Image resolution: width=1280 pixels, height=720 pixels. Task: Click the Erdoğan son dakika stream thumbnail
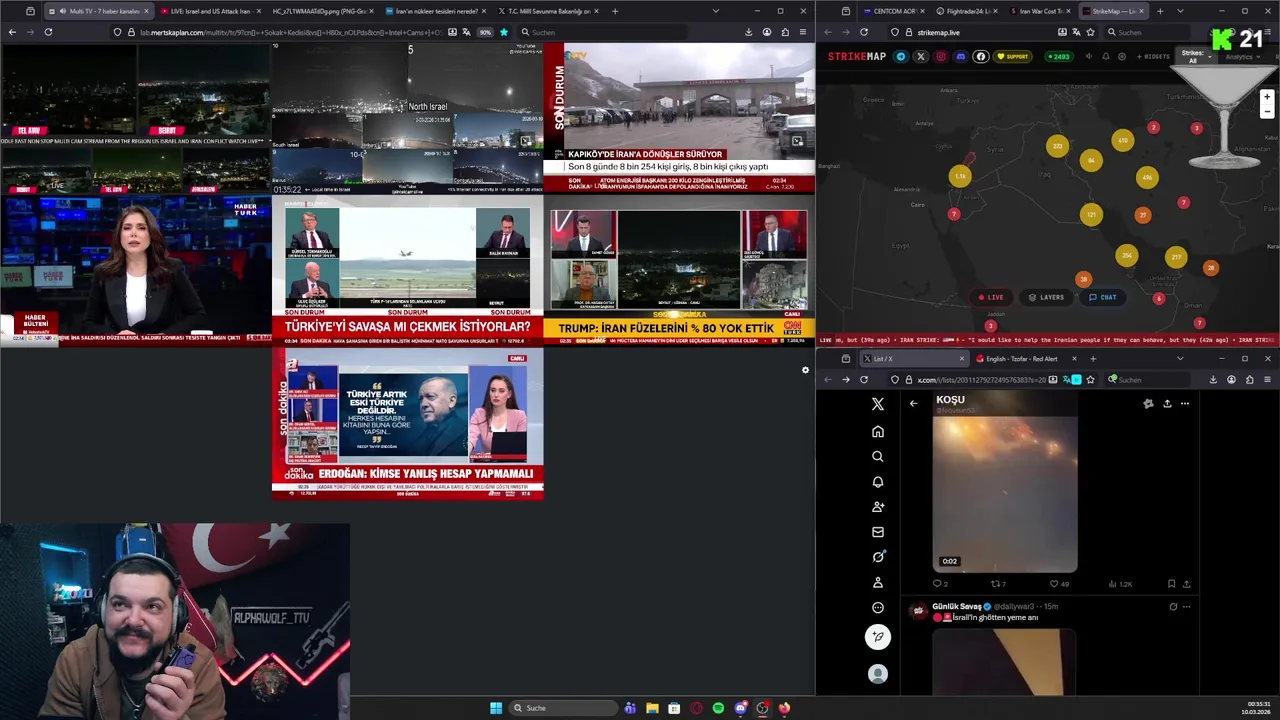click(407, 423)
